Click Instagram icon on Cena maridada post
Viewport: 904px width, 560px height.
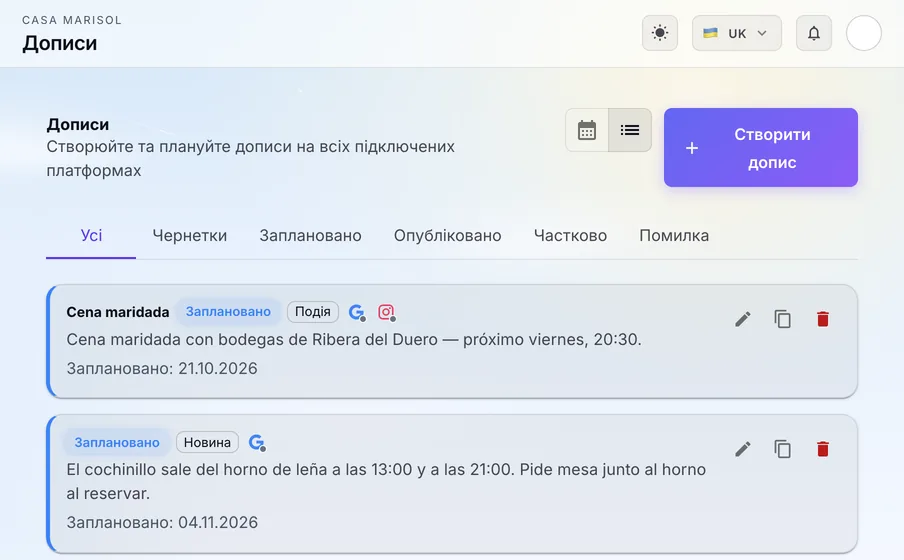click(386, 312)
